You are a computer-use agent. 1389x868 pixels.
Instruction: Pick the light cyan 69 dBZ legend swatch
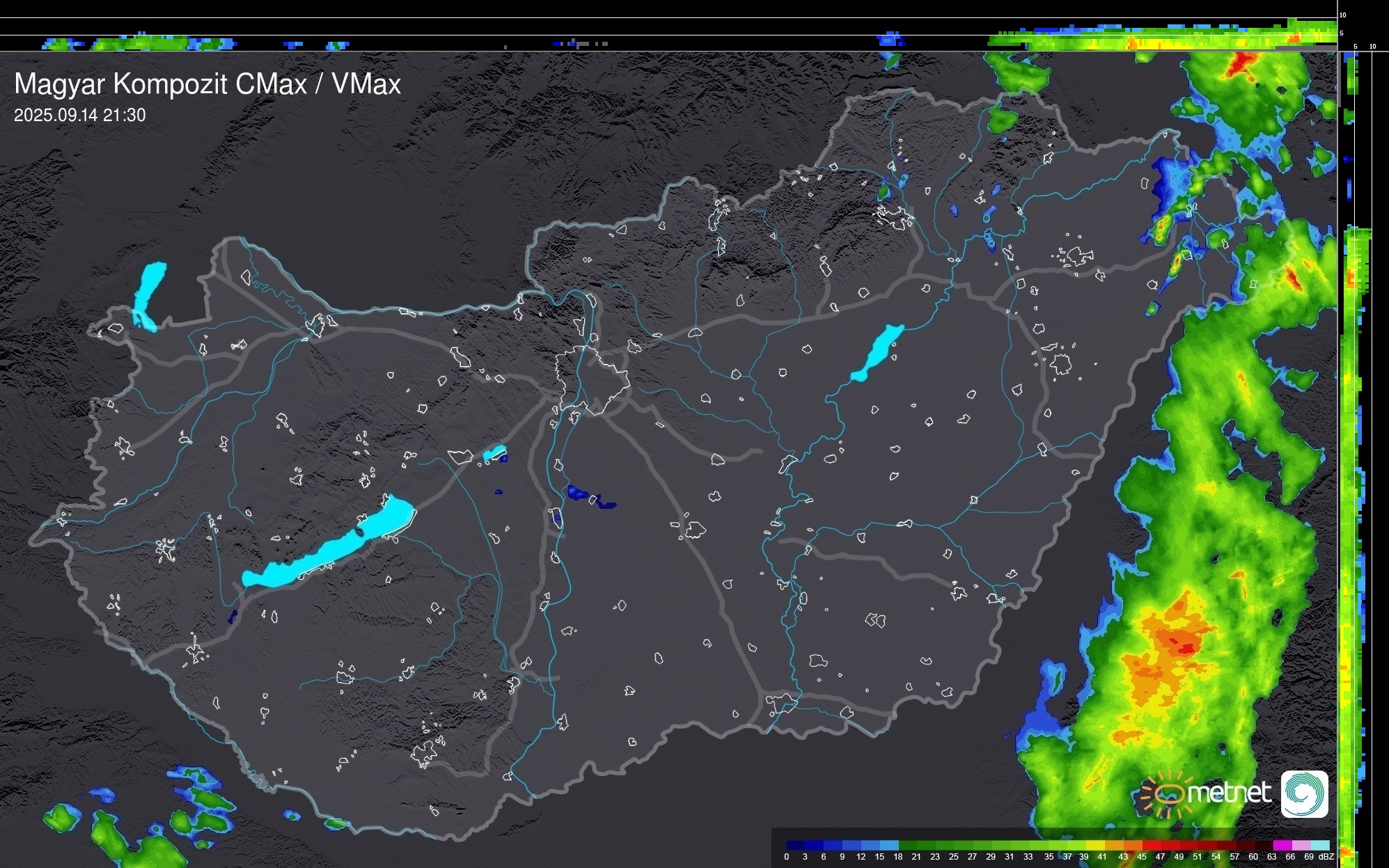pos(1319,845)
